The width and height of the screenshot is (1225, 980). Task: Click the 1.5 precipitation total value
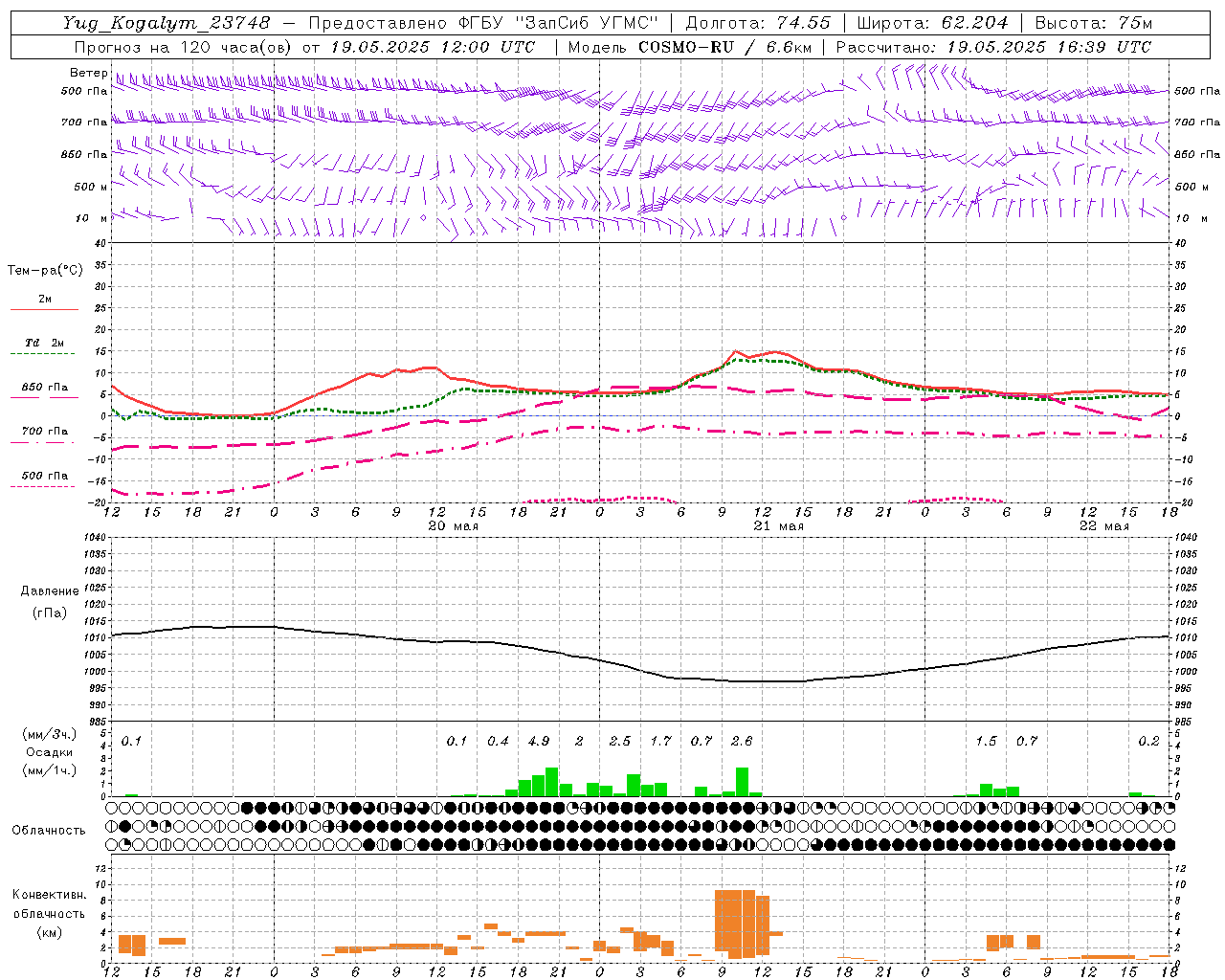pos(986,741)
